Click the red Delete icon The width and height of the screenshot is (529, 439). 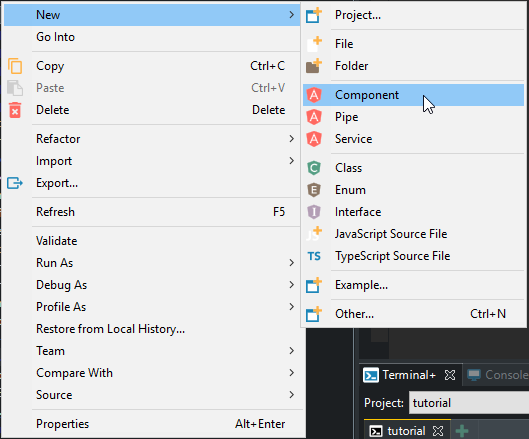point(15,110)
